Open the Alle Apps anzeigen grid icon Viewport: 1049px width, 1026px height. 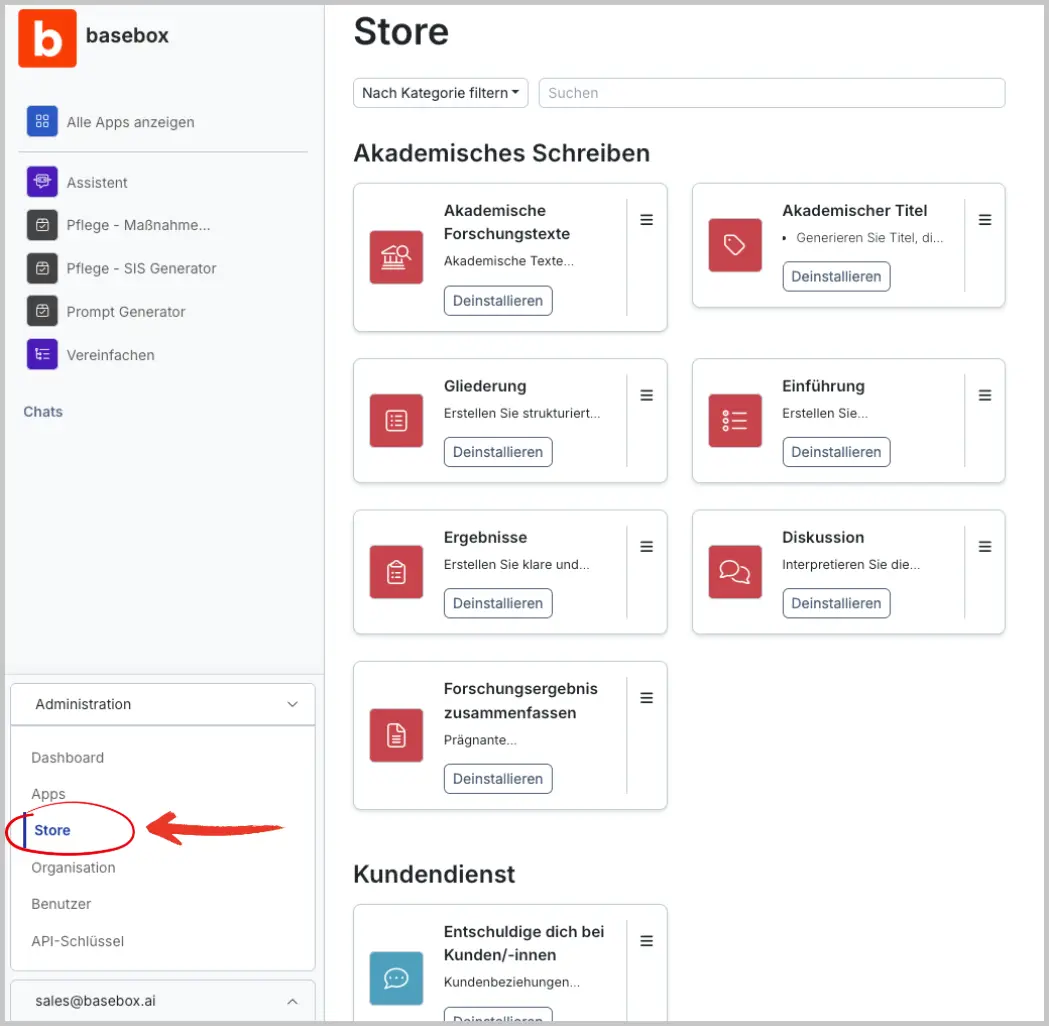pos(42,122)
